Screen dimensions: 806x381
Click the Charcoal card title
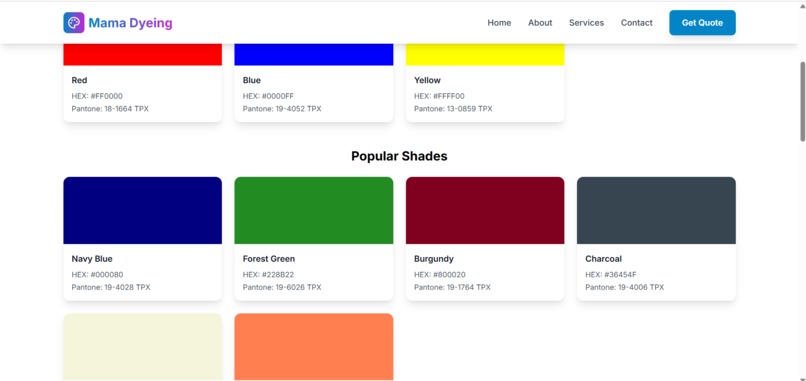[x=603, y=259]
